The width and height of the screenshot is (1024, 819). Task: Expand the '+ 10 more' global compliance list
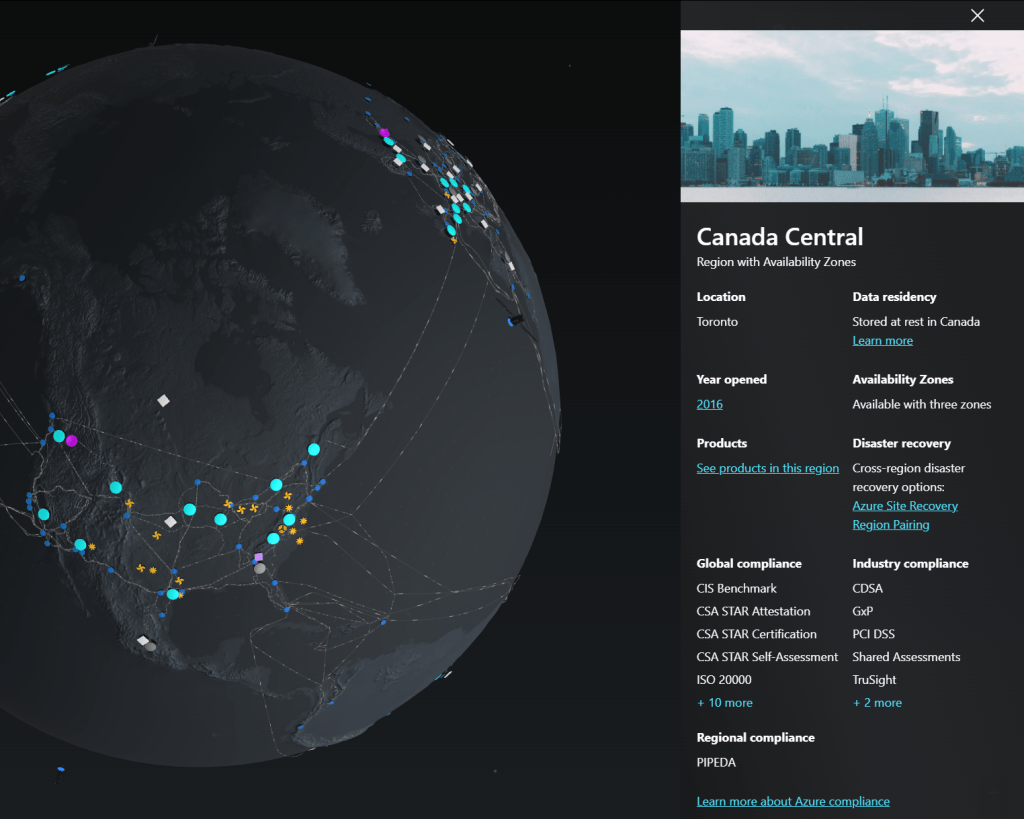click(x=724, y=703)
